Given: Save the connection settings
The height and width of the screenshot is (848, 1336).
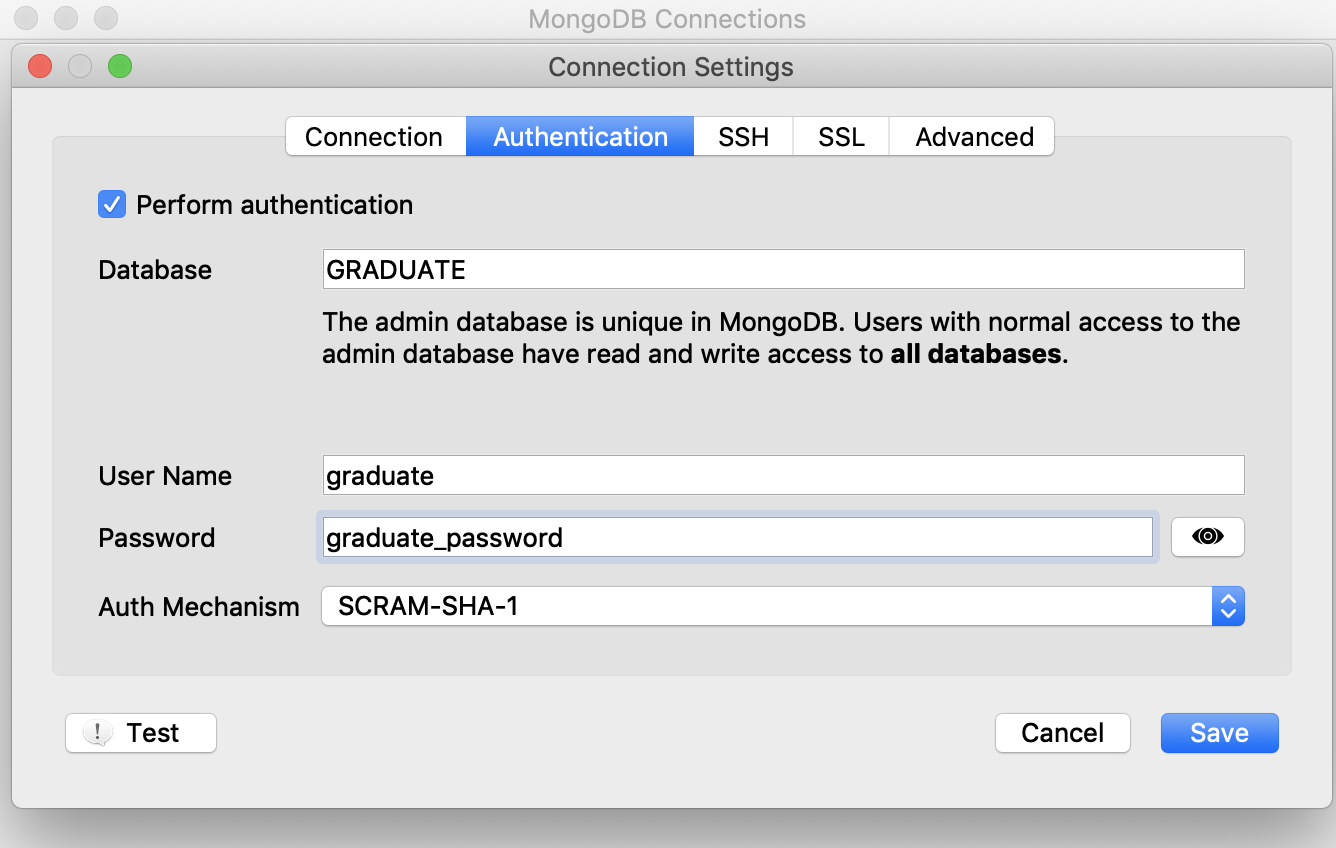Looking at the screenshot, I should (x=1219, y=733).
